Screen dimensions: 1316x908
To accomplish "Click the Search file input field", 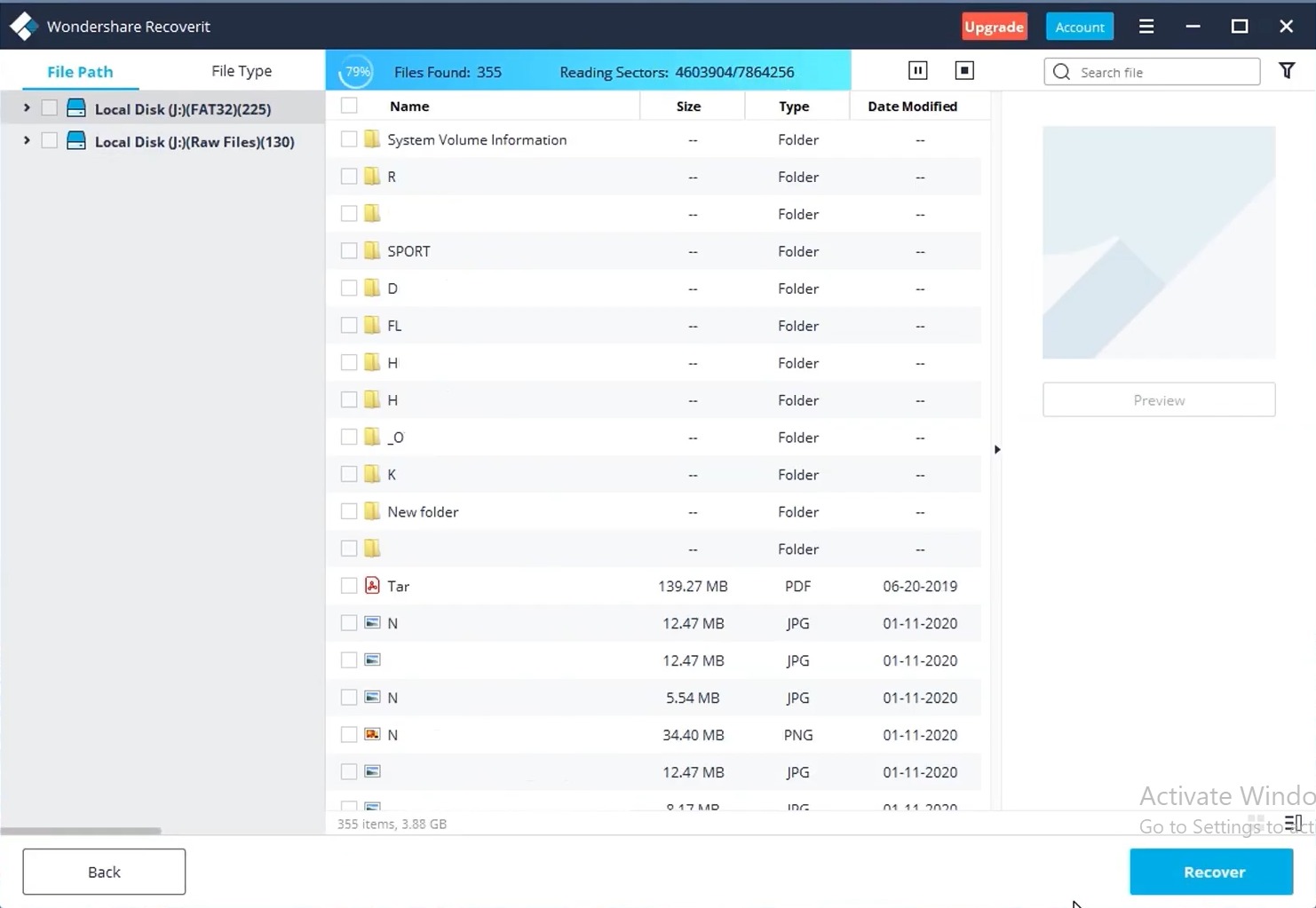I will (1152, 72).
